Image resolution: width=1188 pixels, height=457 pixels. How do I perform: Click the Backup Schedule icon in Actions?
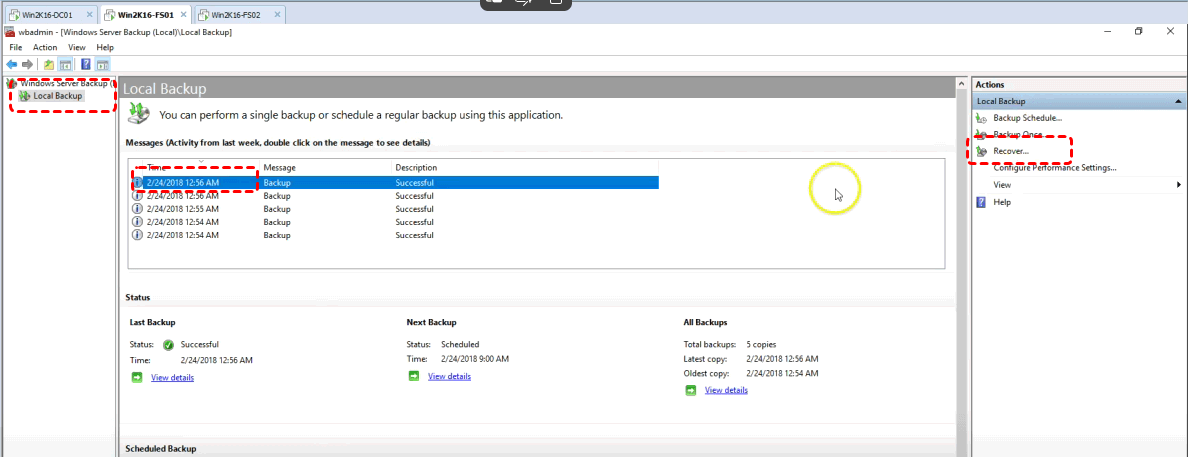(981, 118)
